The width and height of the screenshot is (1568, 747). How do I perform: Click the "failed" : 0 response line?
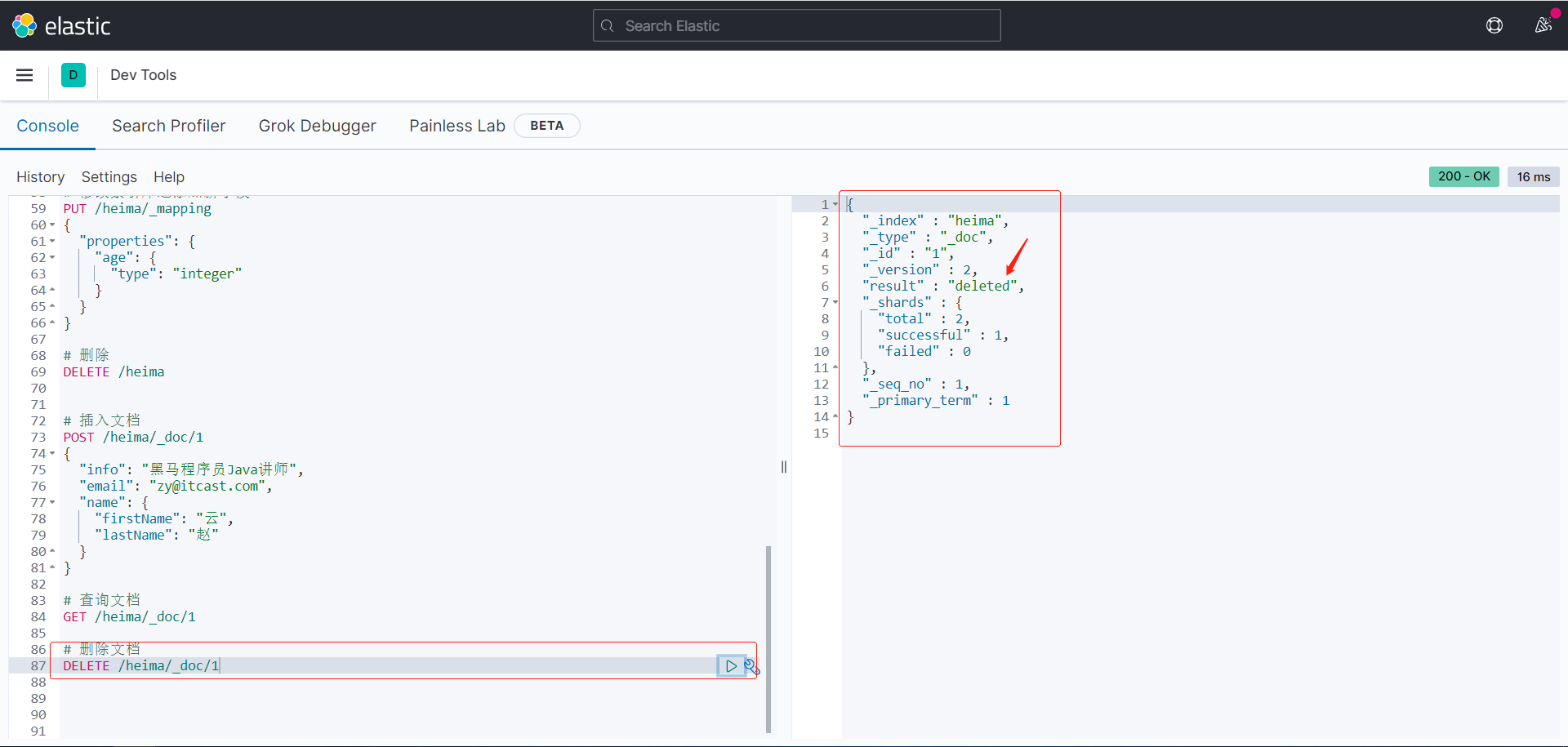[924, 352]
